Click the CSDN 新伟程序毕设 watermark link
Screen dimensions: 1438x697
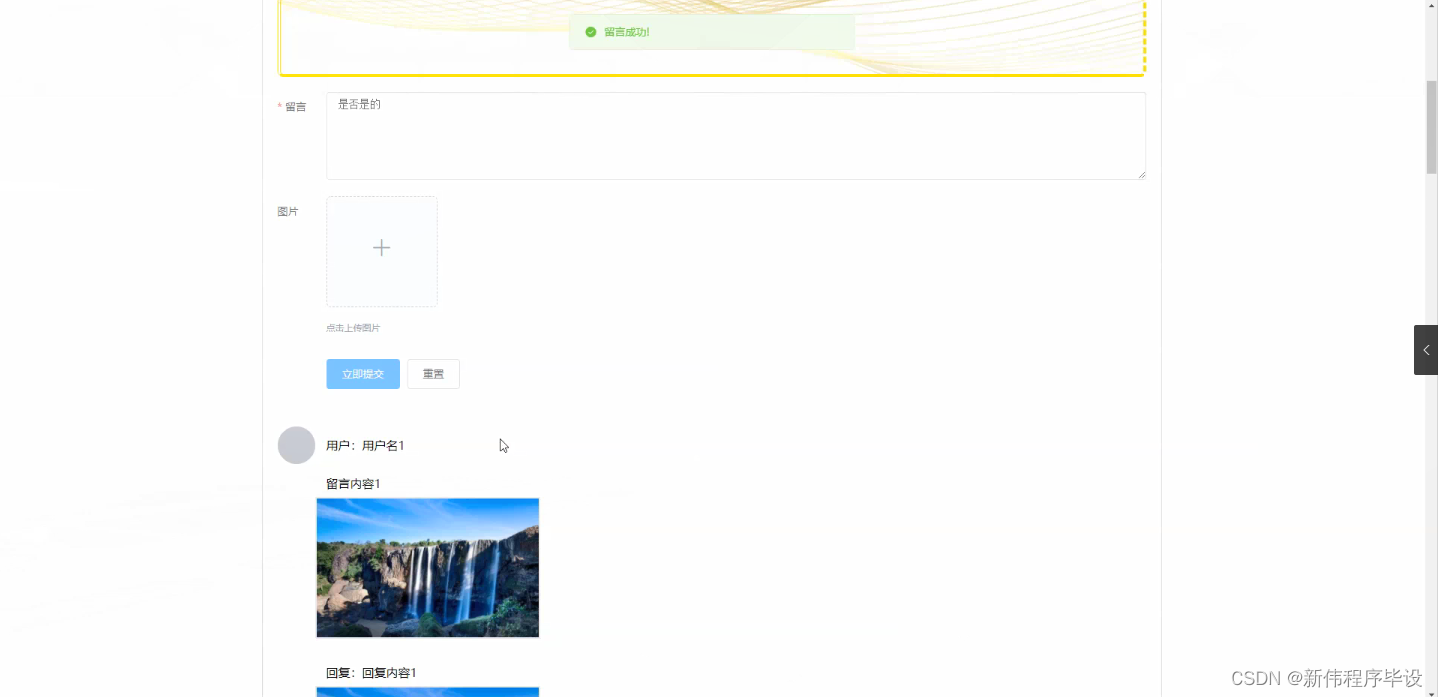click(x=1327, y=677)
